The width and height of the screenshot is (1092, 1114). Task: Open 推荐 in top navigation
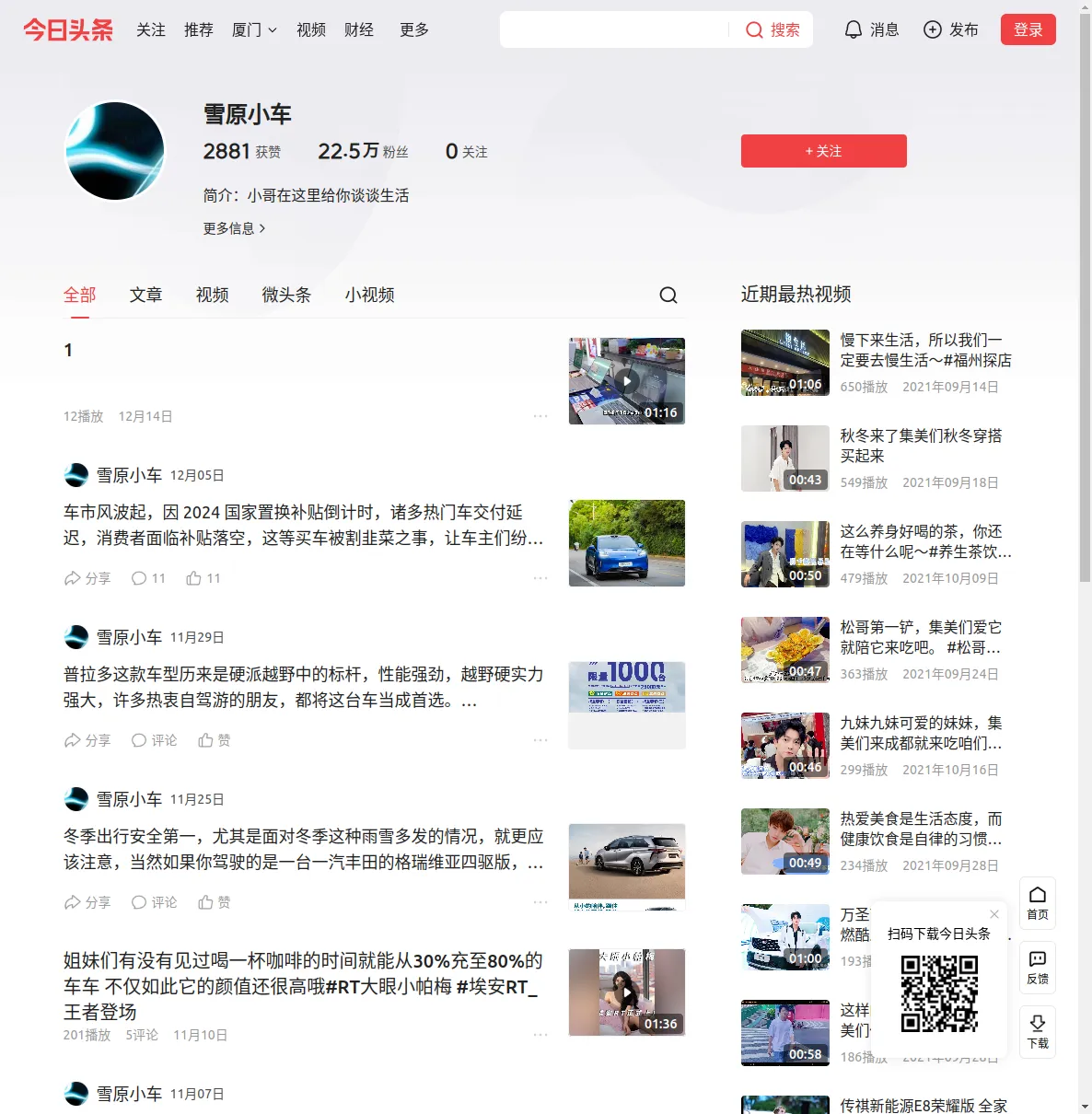[199, 29]
